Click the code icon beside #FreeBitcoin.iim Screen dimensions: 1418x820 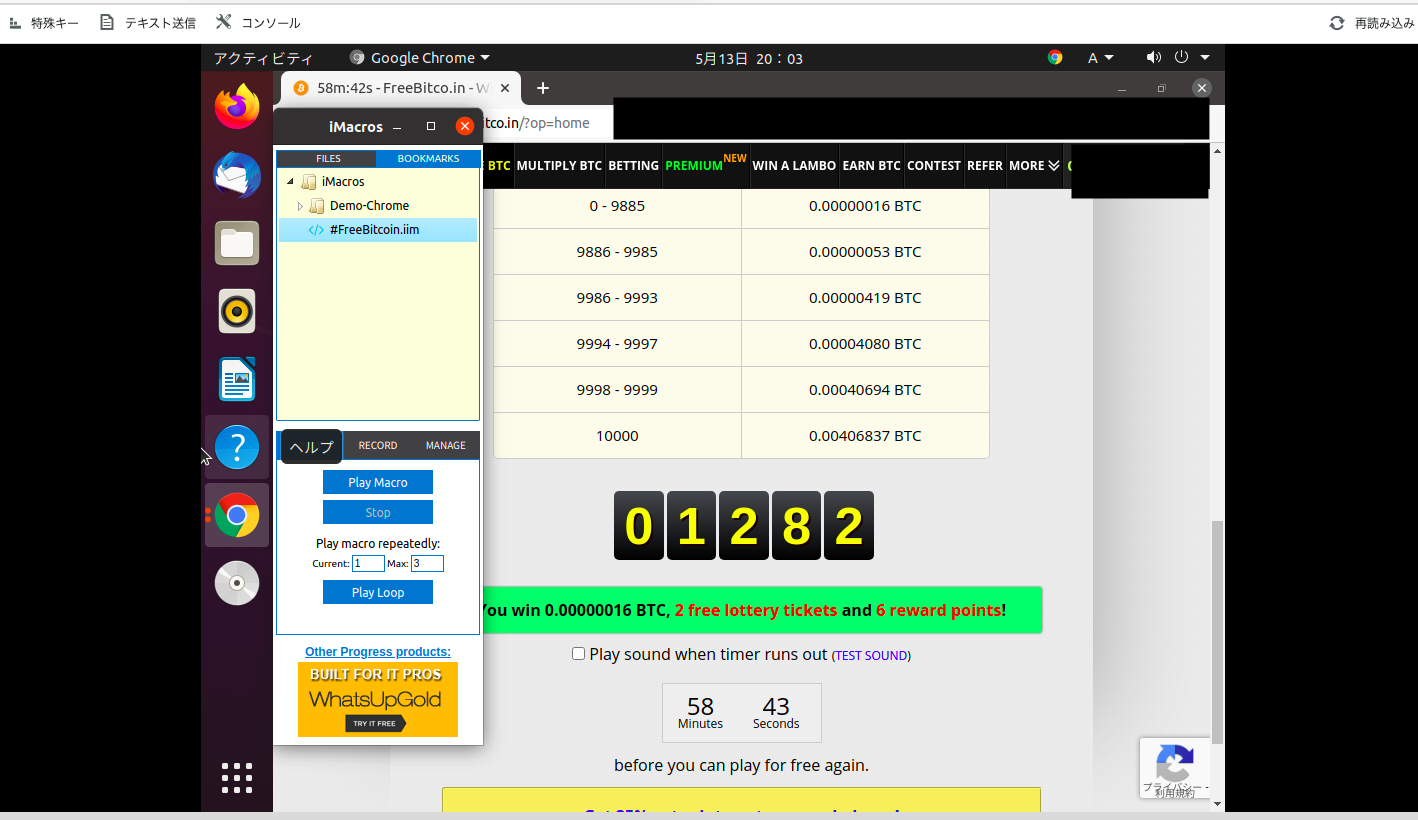pyautogui.click(x=316, y=230)
